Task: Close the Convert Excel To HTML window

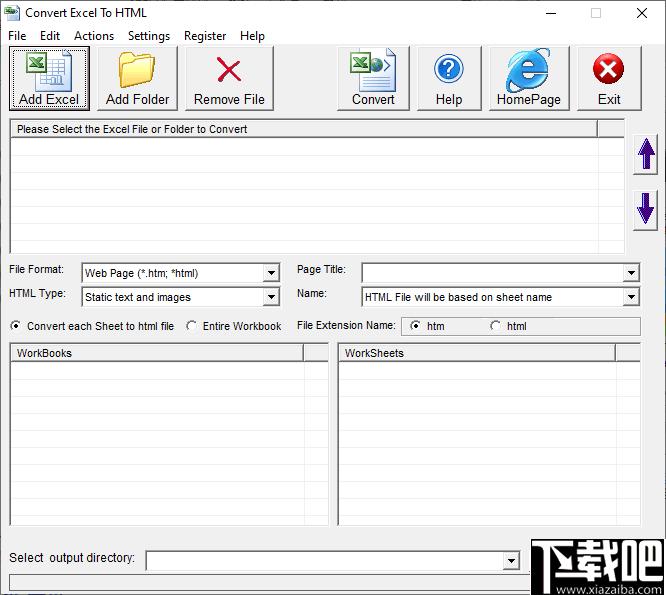Action: [x=642, y=13]
